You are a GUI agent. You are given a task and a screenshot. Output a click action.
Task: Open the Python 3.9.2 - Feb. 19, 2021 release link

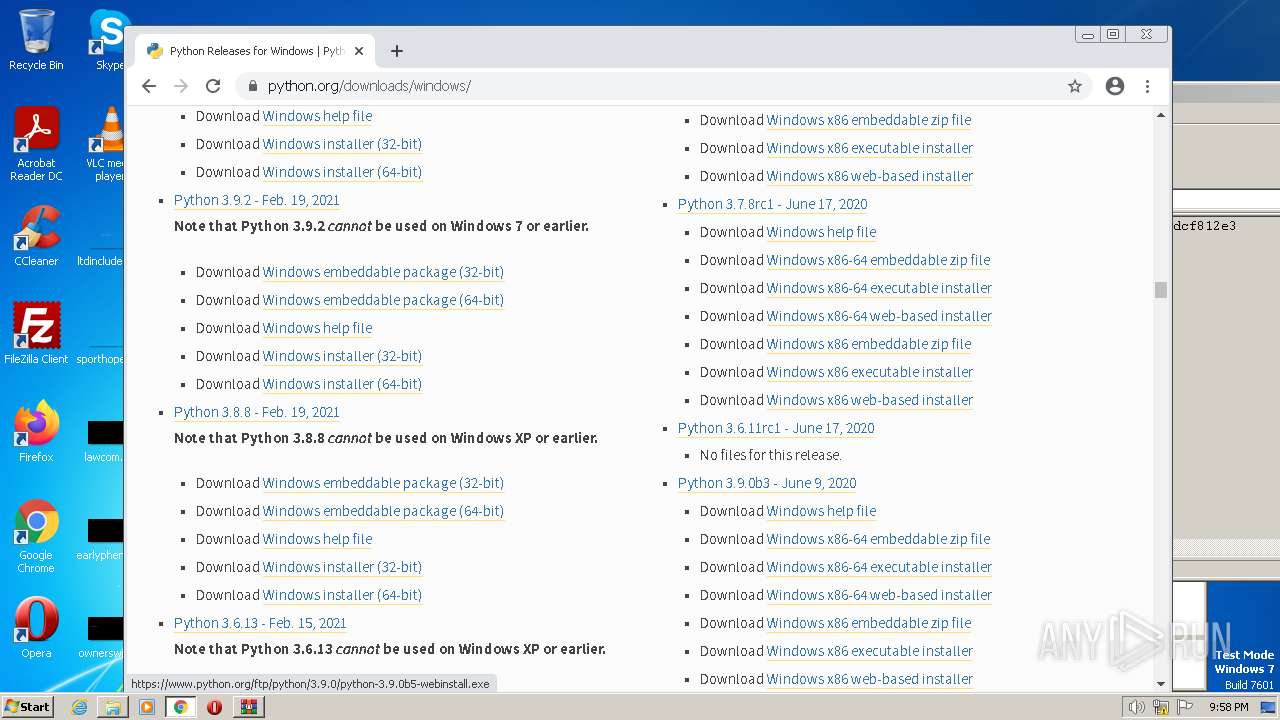tap(257, 200)
